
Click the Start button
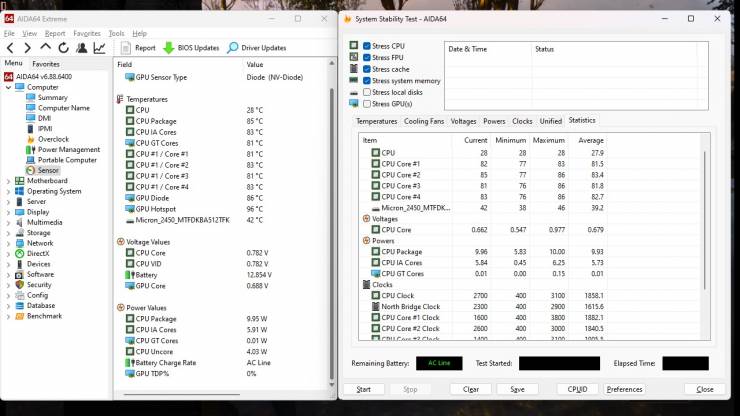(363, 389)
